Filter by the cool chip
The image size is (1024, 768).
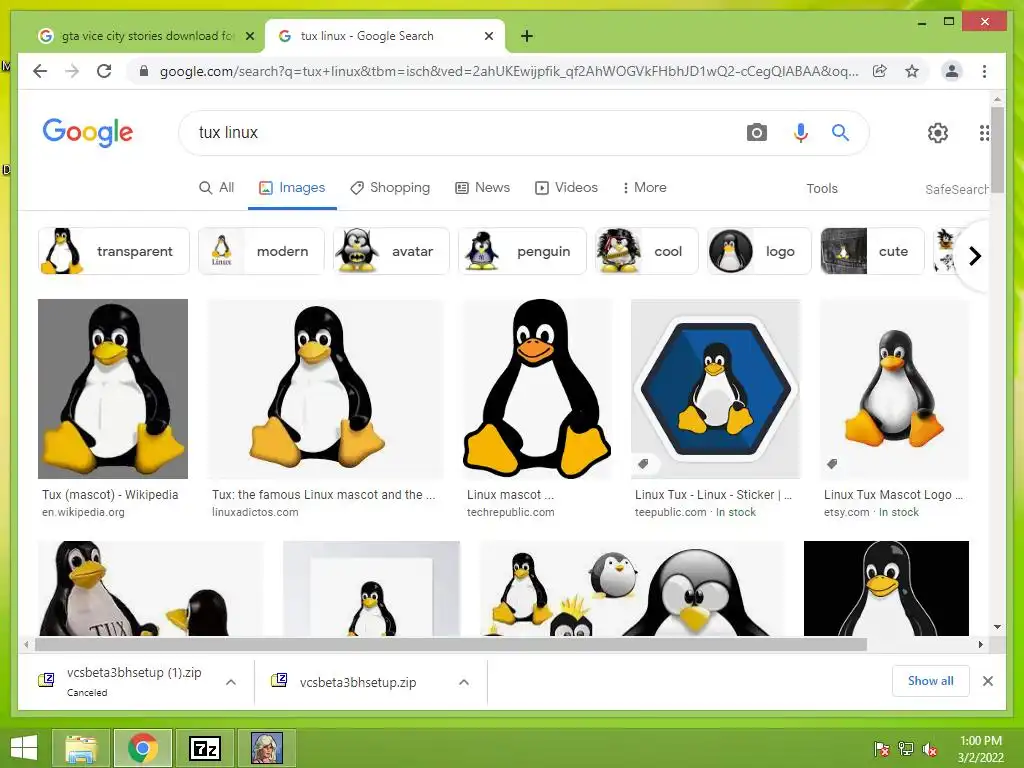pyautogui.click(x=646, y=251)
